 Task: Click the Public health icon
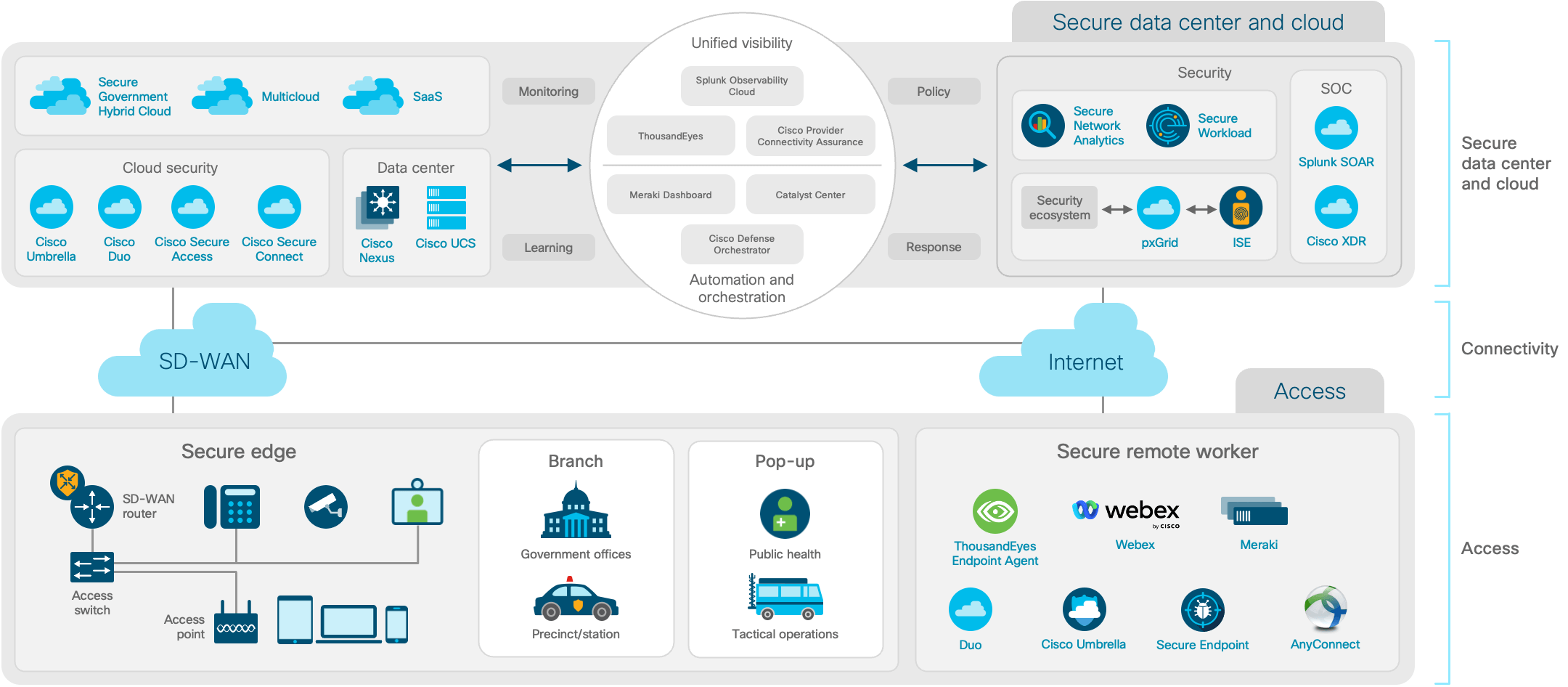(x=785, y=514)
